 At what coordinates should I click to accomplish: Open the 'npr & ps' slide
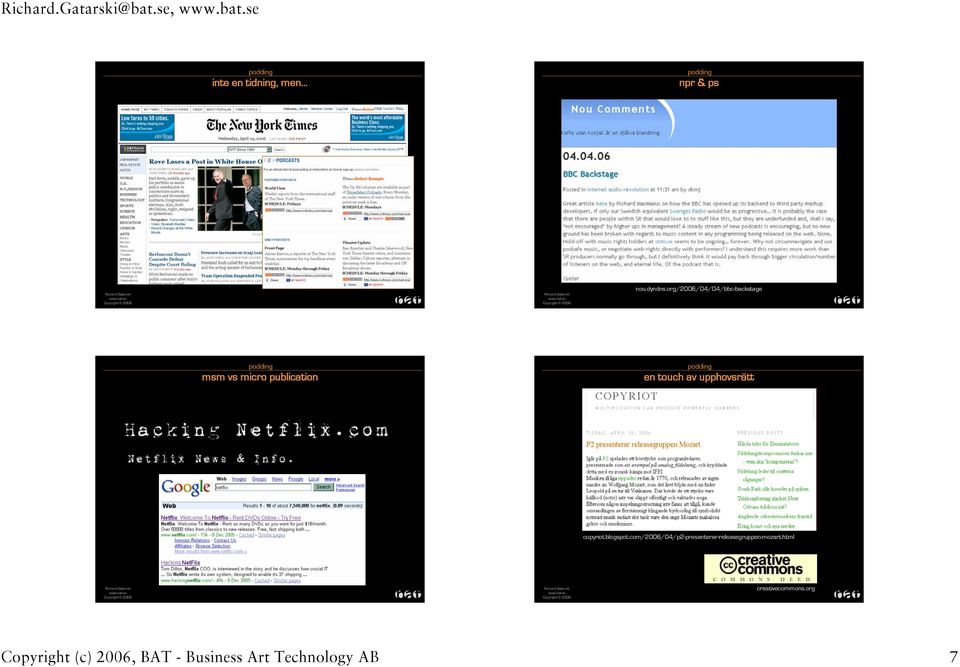699,184
